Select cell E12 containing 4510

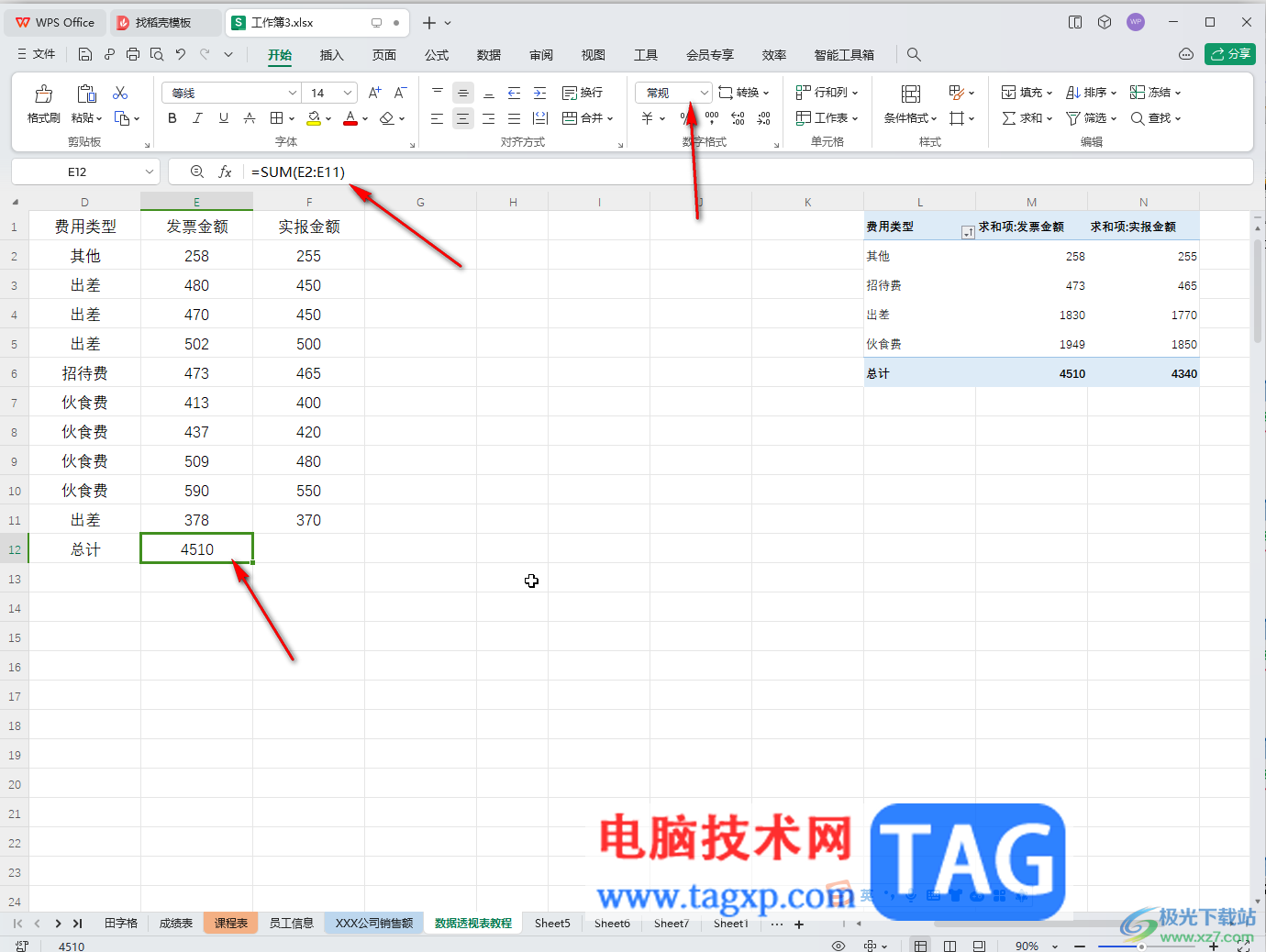(196, 548)
